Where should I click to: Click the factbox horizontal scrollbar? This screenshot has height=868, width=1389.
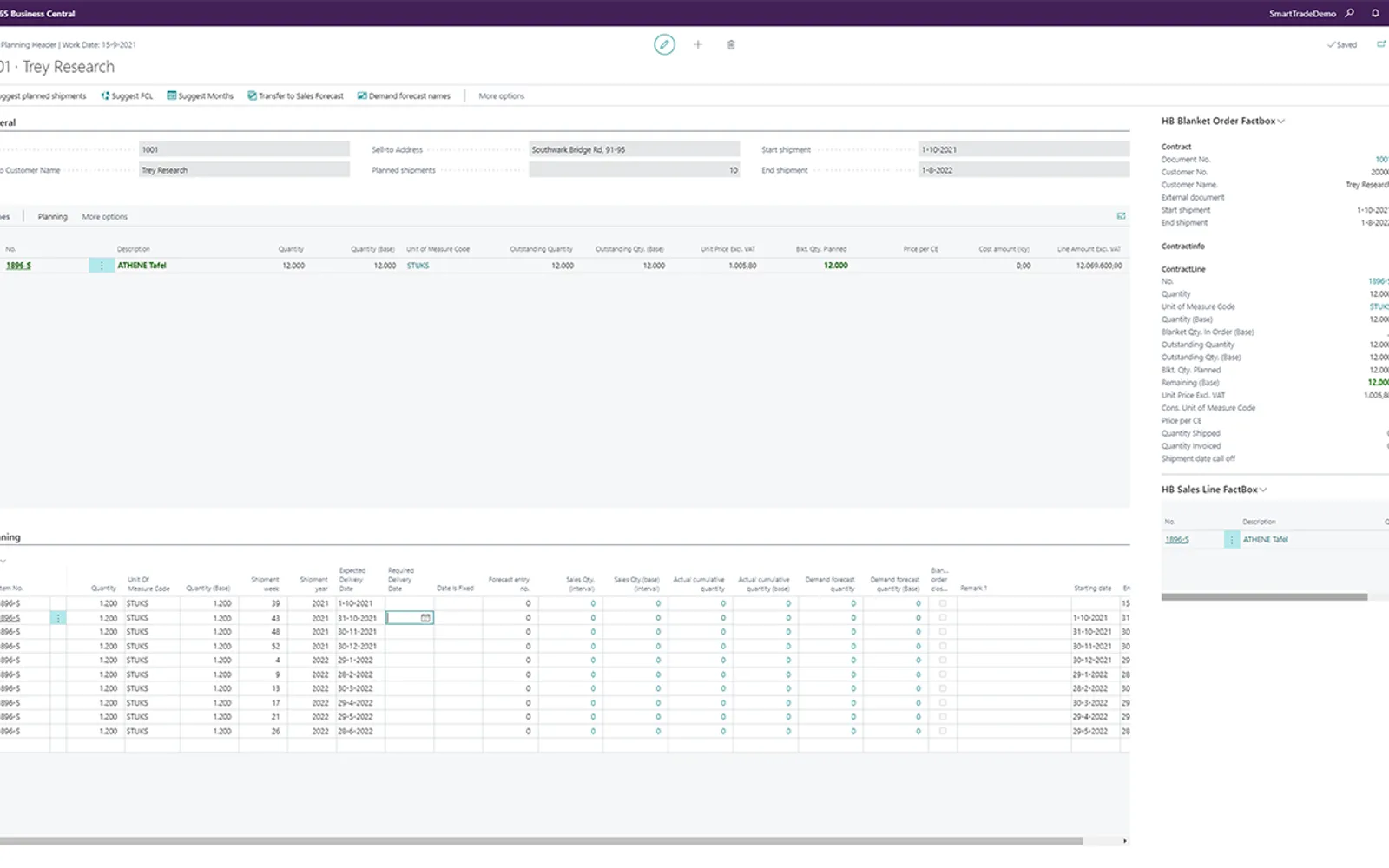[x=1264, y=597]
